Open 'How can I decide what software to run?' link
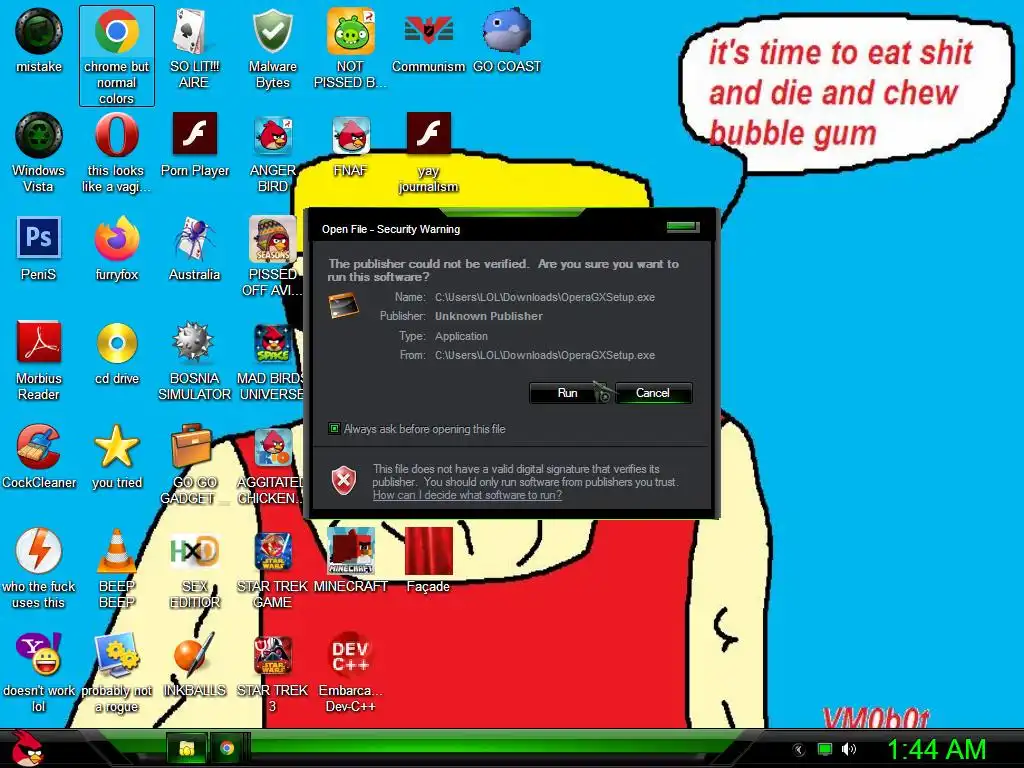The width and height of the screenshot is (1024, 768). 467,495
